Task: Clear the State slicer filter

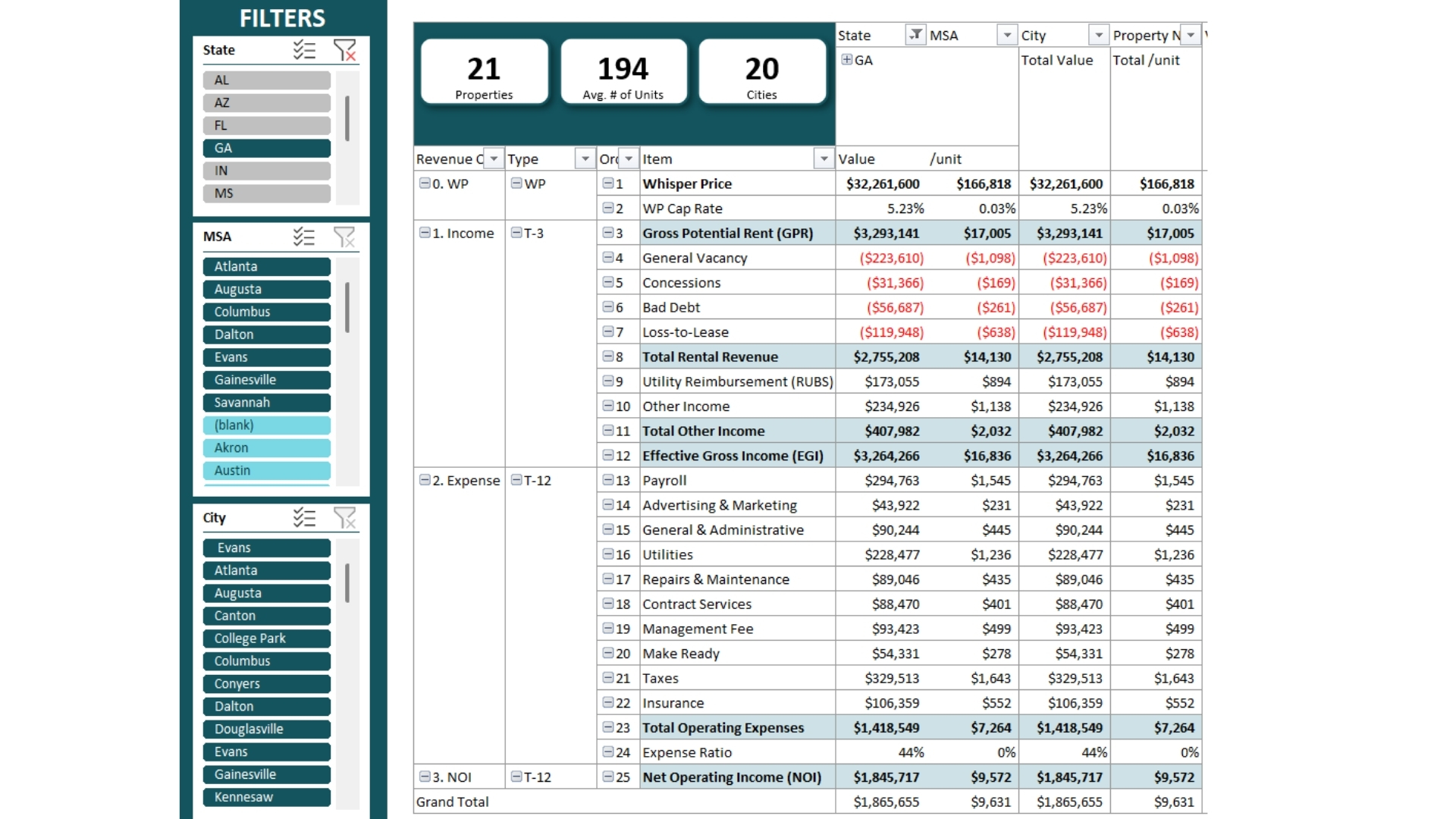Action: coord(344,50)
